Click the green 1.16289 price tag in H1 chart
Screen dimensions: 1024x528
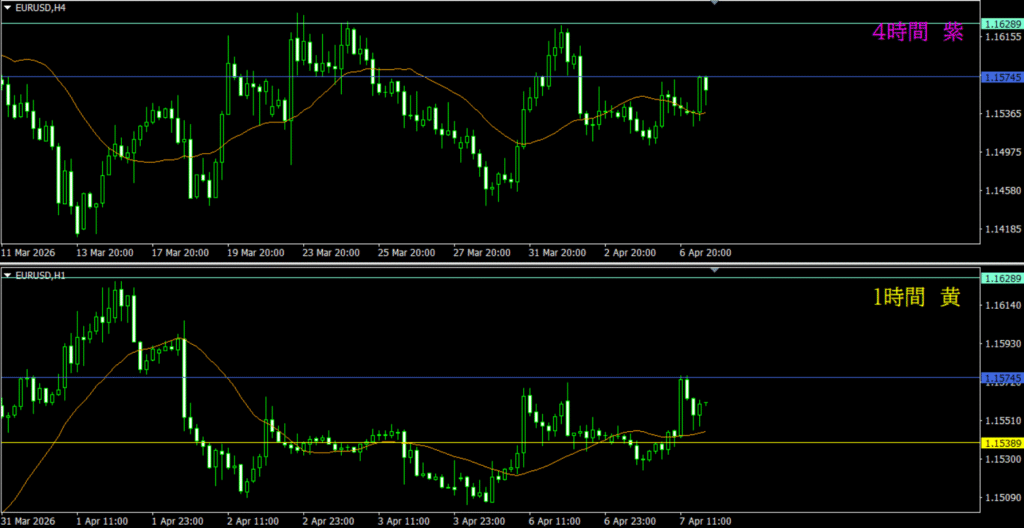click(1001, 278)
